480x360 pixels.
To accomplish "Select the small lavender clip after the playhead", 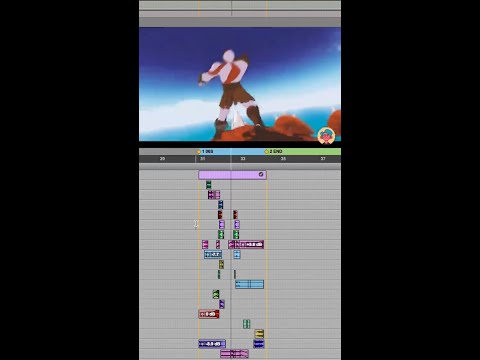I will (x=237, y=224).
